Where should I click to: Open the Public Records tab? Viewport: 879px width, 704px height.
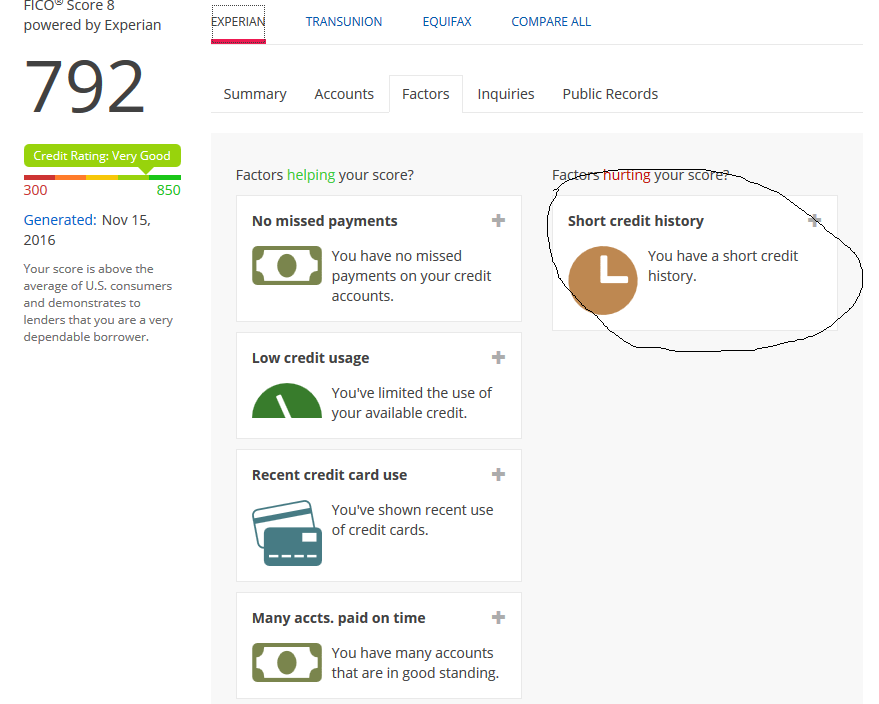coord(610,94)
